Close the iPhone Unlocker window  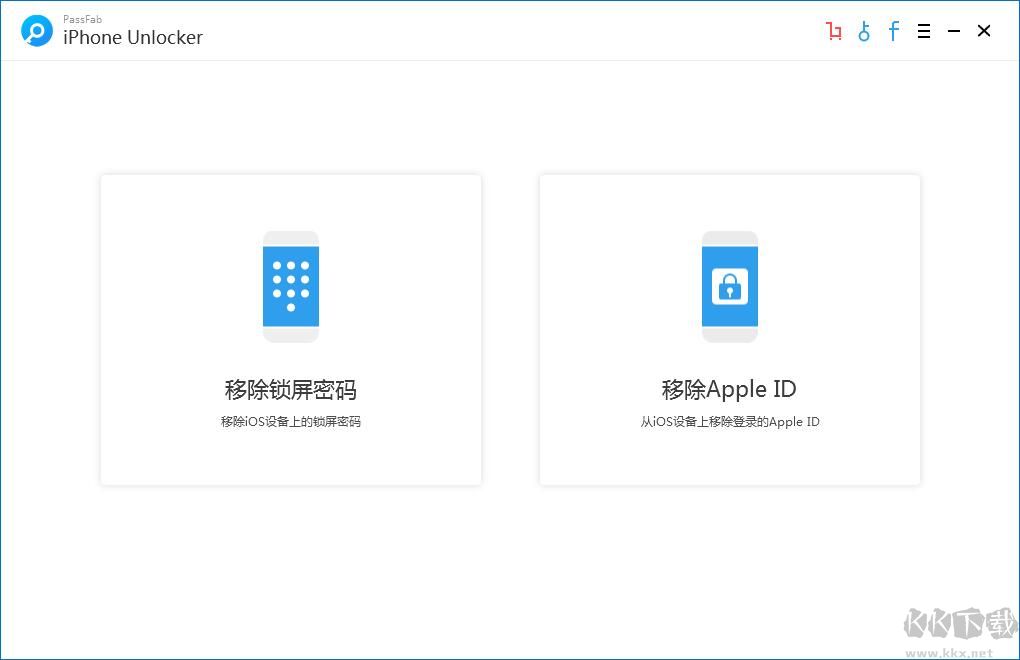coord(983,31)
